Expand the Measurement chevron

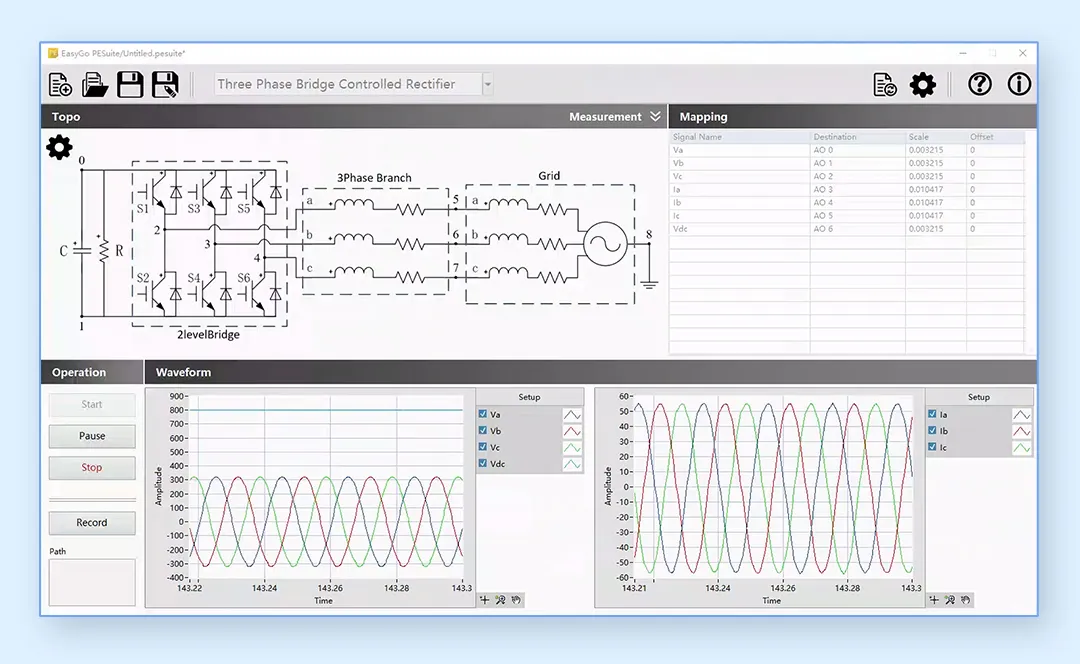coord(655,116)
